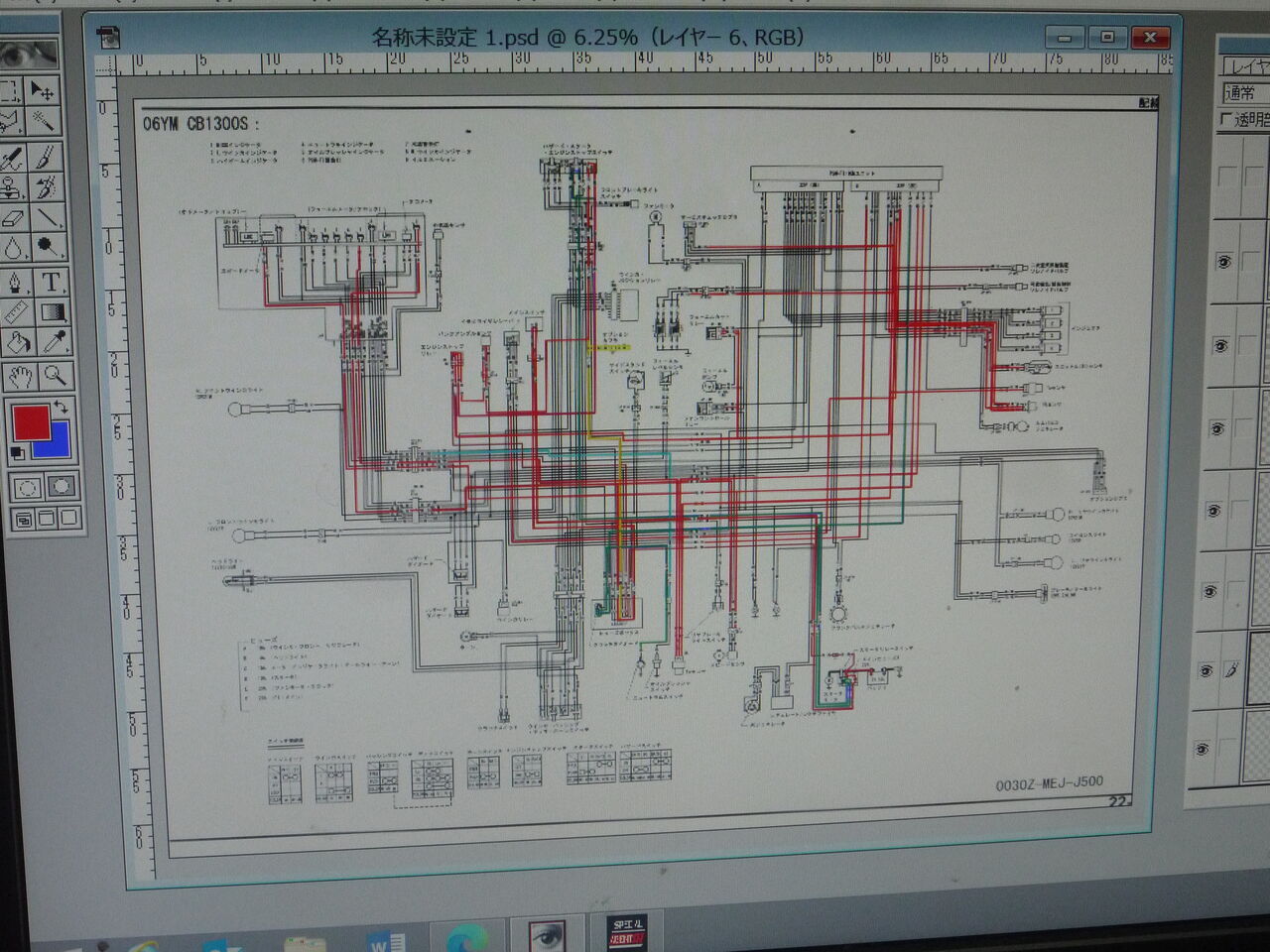
Task: Hide the fifth layer from the top
Action: click(1213, 511)
